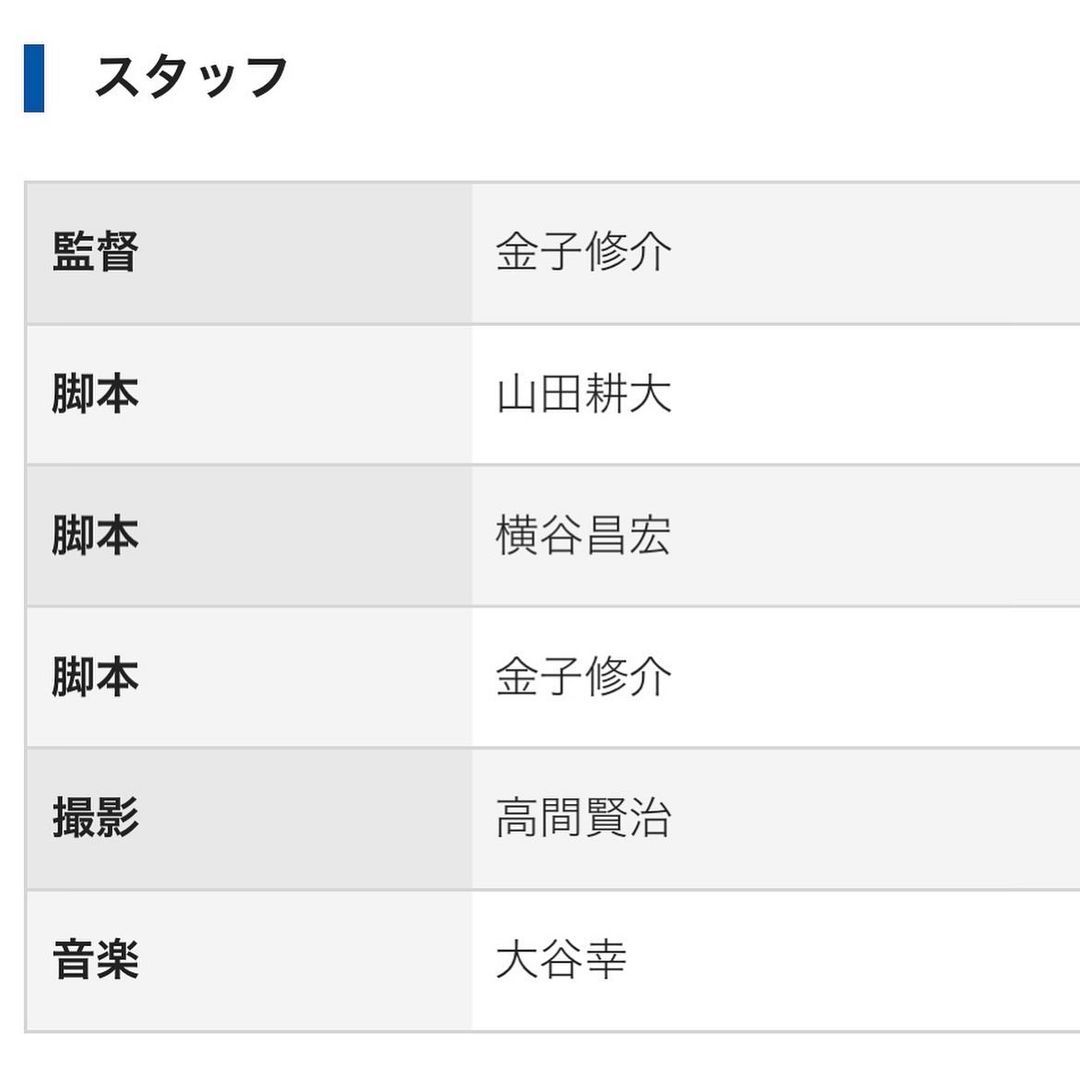Open screenwriter 横谷昌宏's name

pos(583,536)
